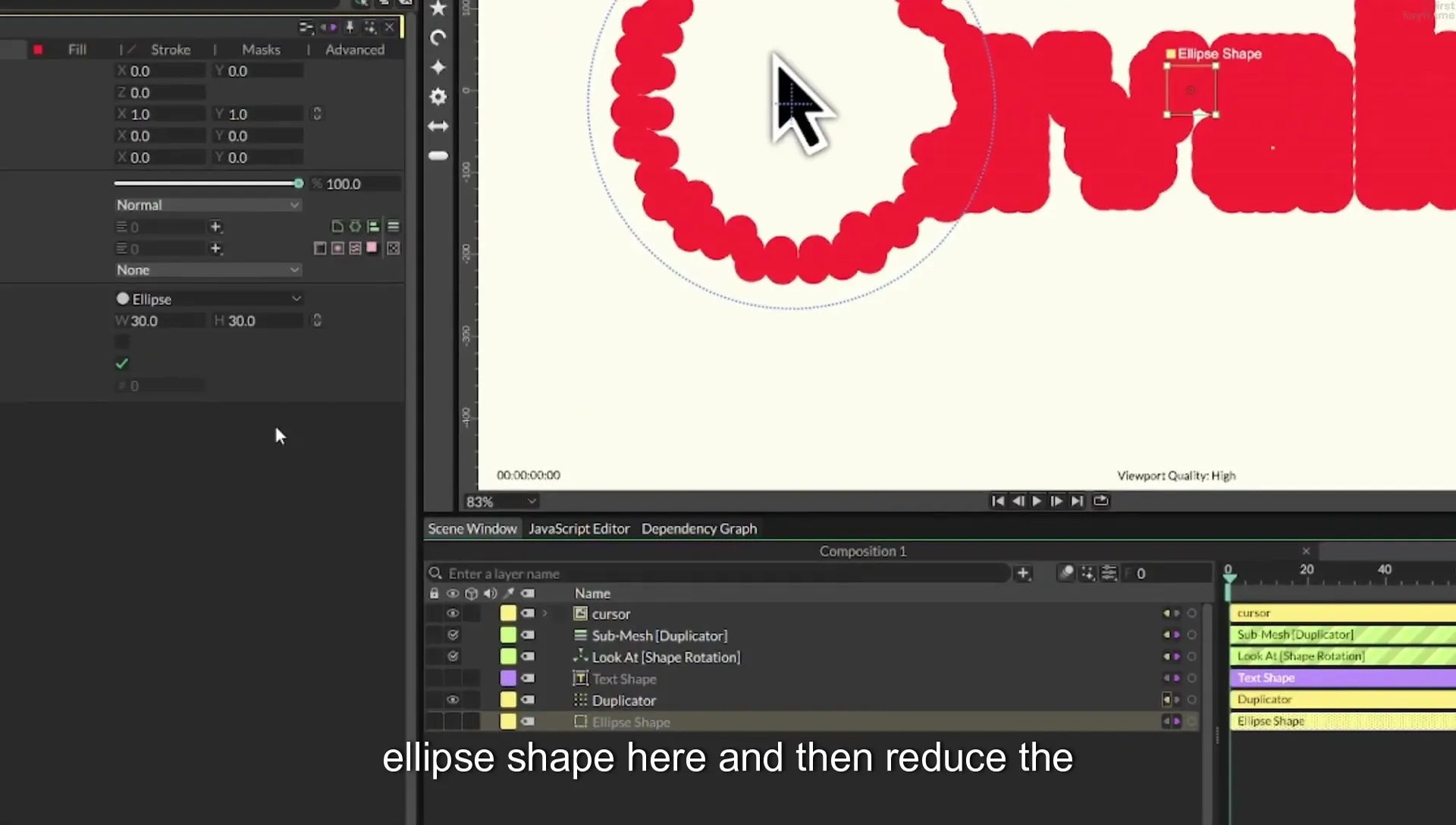Click the green hexagon icon in behaviours row
The height and width of the screenshot is (825, 1456).
[x=355, y=227]
